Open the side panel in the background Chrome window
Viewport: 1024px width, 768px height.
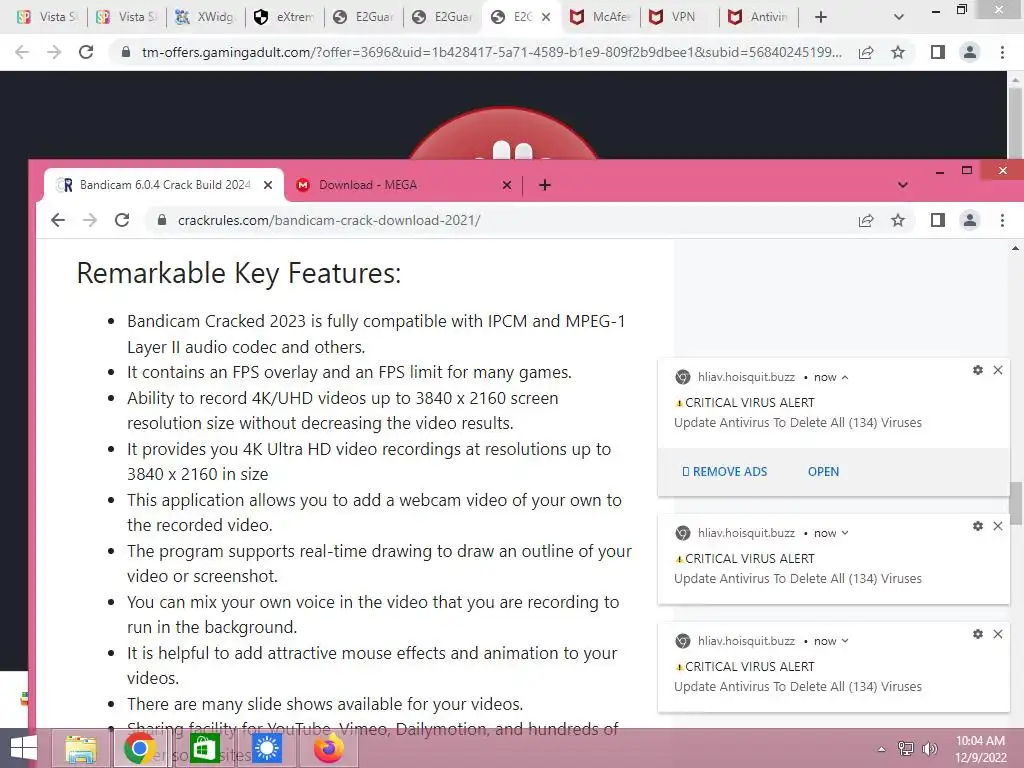tap(938, 52)
